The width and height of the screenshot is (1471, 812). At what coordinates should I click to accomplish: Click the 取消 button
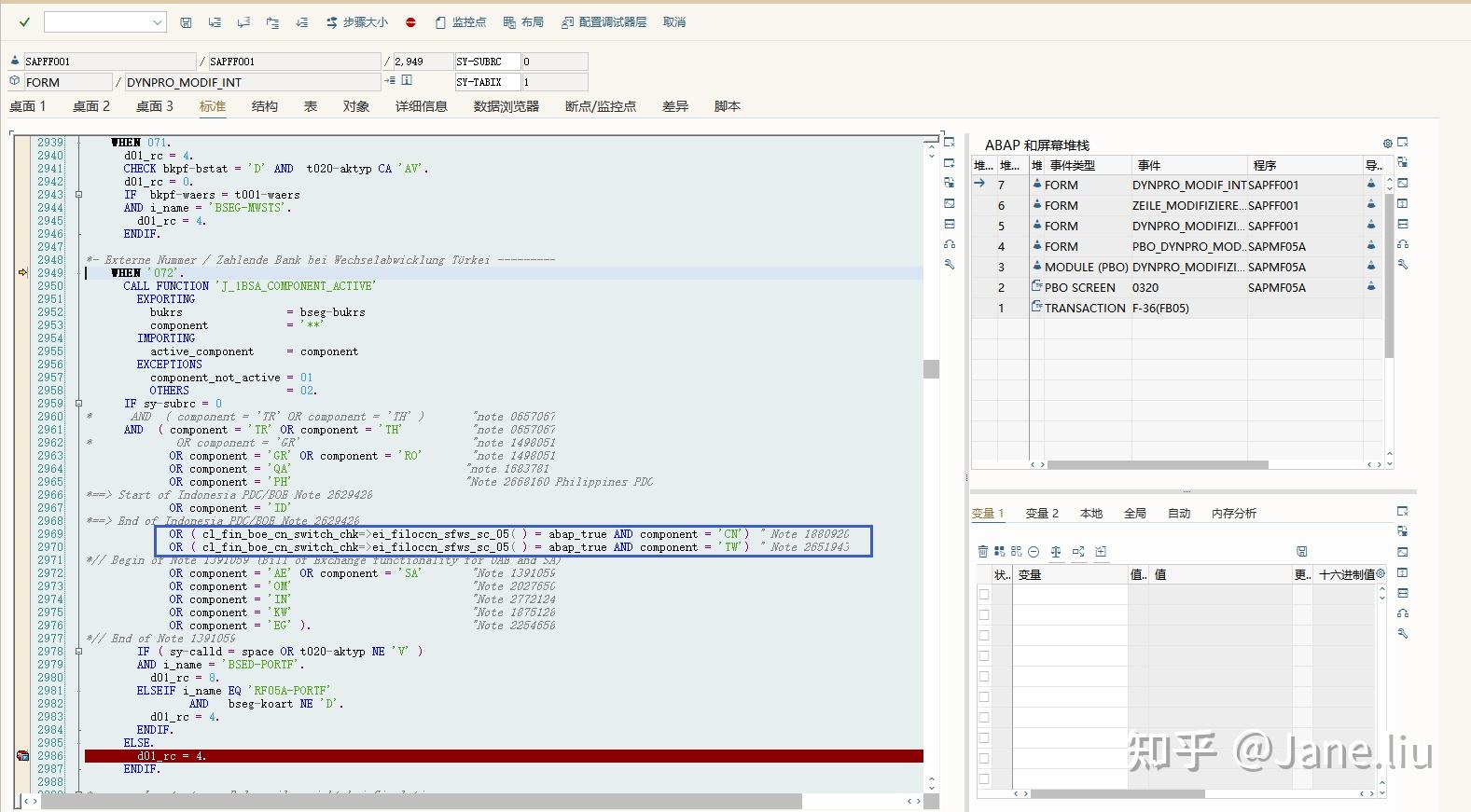point(673,22)
